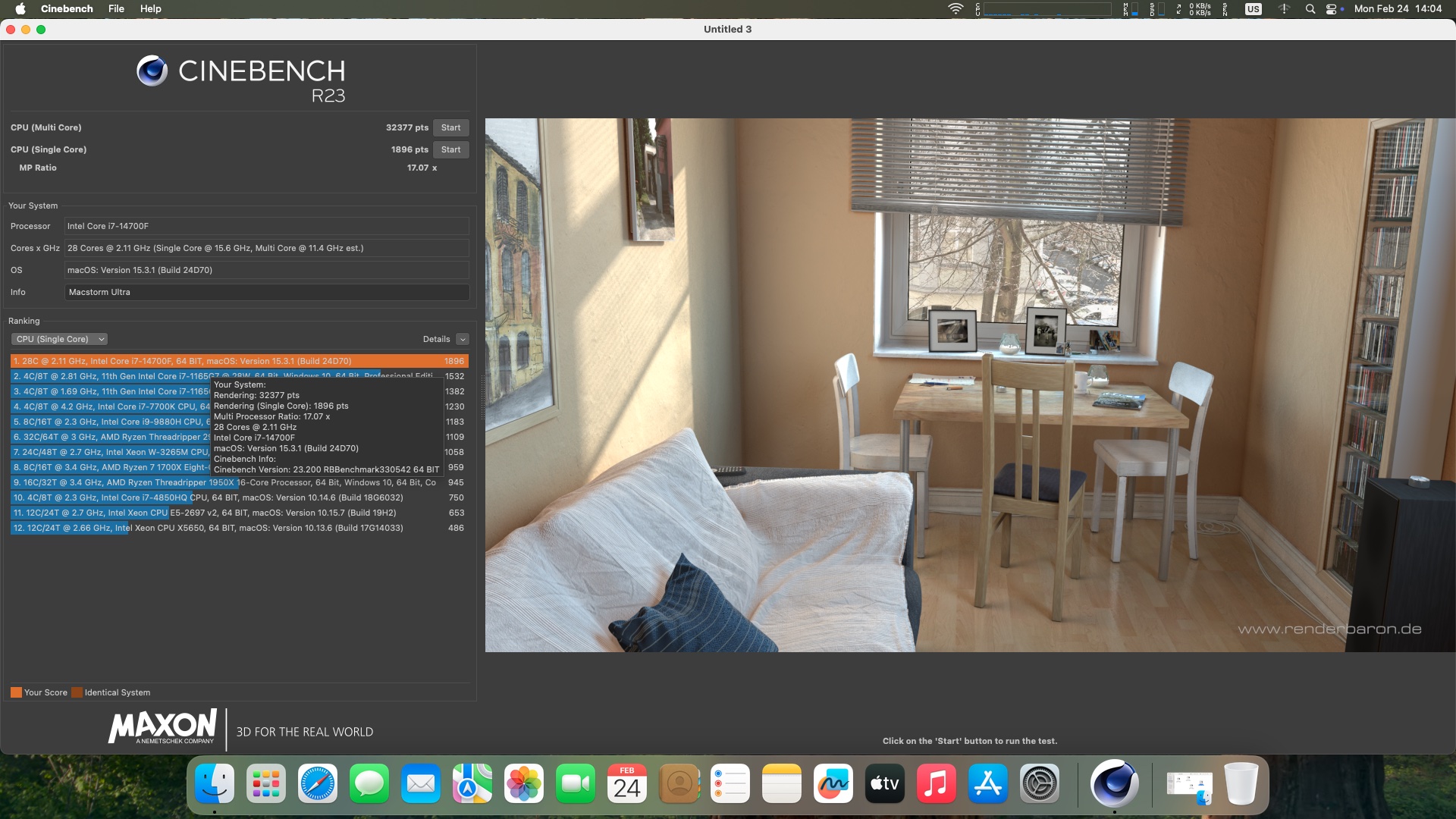Screen dimensions: 1456x819
Task: Open Launchpad from the Dock
Action: pyautogui.click(x=265, y=783)
